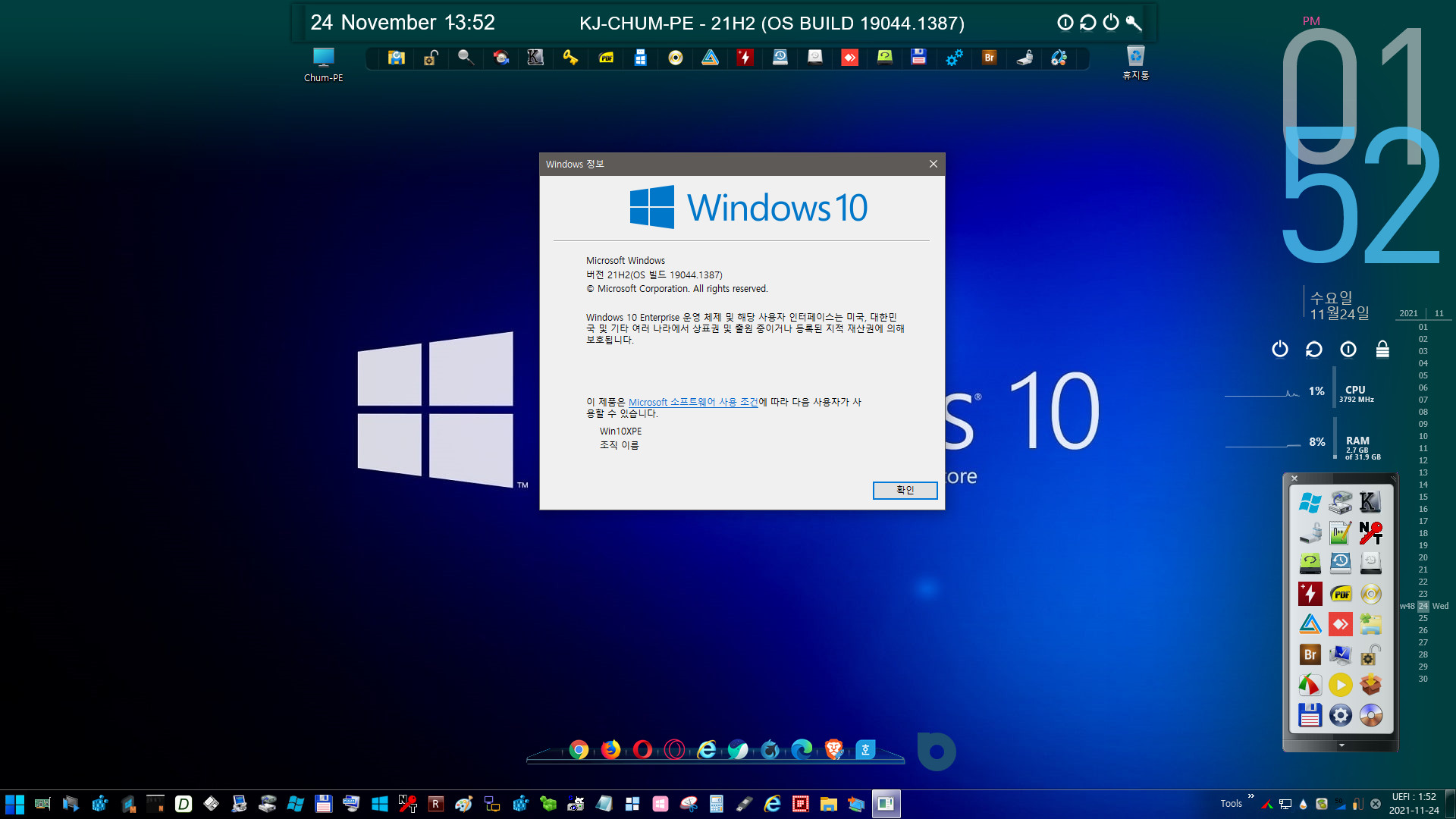Open the Tools toolbar label in taskbar
Image resolution: width=1456 pixels, height=819 pixels.
tap(1231, 804)
